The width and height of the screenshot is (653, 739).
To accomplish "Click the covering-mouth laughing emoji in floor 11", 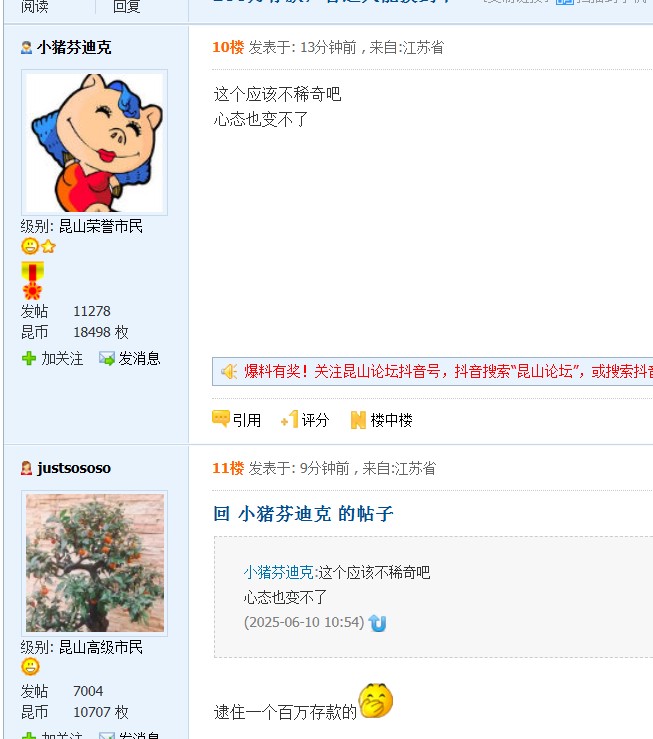I will 375,700.
